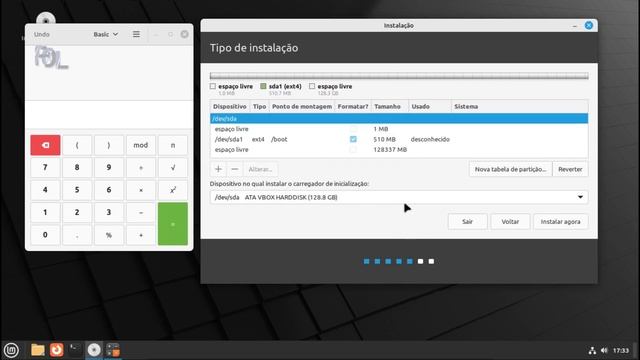
Task: Click the red backspace key in Calculator
Action: click(x=45, y=145)
